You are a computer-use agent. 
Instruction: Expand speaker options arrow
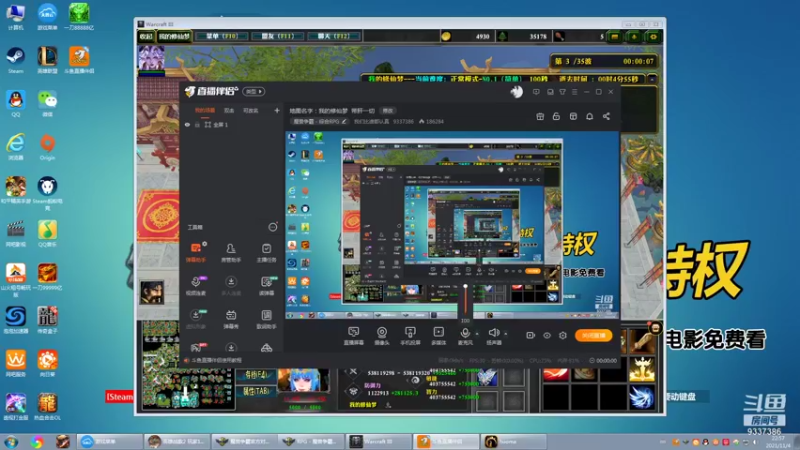(x=506, y=334)
